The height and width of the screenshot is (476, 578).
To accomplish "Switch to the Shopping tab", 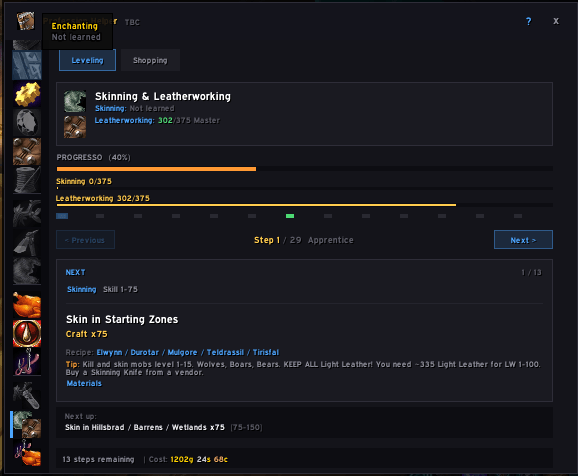I will pyautogui.click(x=150, y=60).
